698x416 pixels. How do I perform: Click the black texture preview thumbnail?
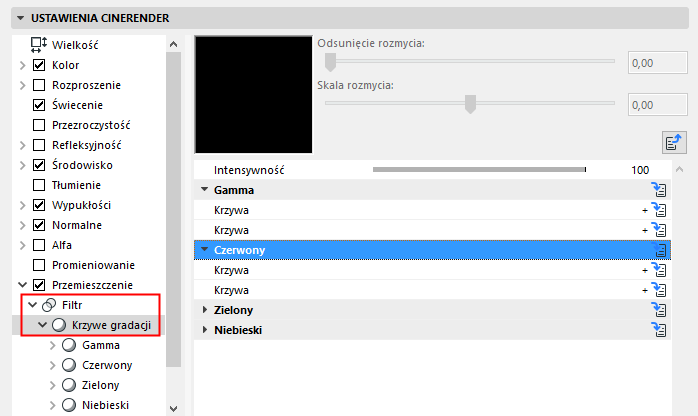pos(254,95)
